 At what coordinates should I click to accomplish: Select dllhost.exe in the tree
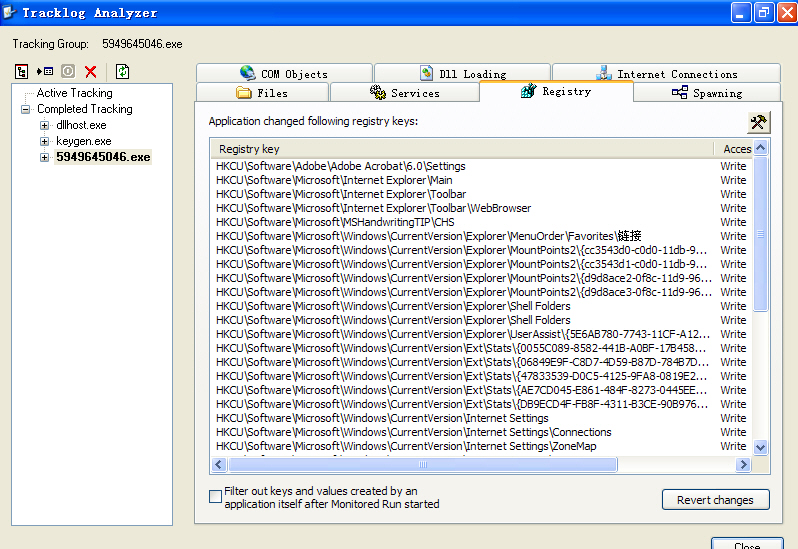pos(81,125)
